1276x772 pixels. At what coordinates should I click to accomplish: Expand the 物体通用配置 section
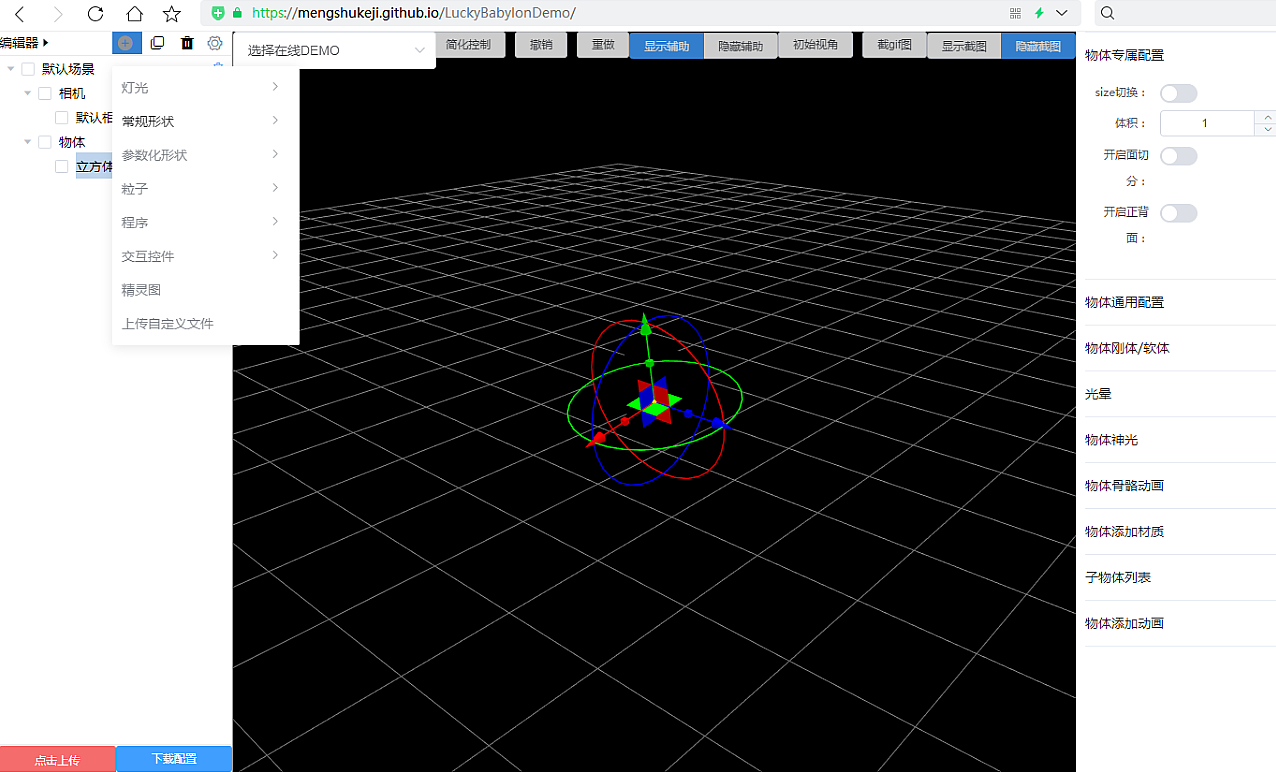click(1180, 302)
